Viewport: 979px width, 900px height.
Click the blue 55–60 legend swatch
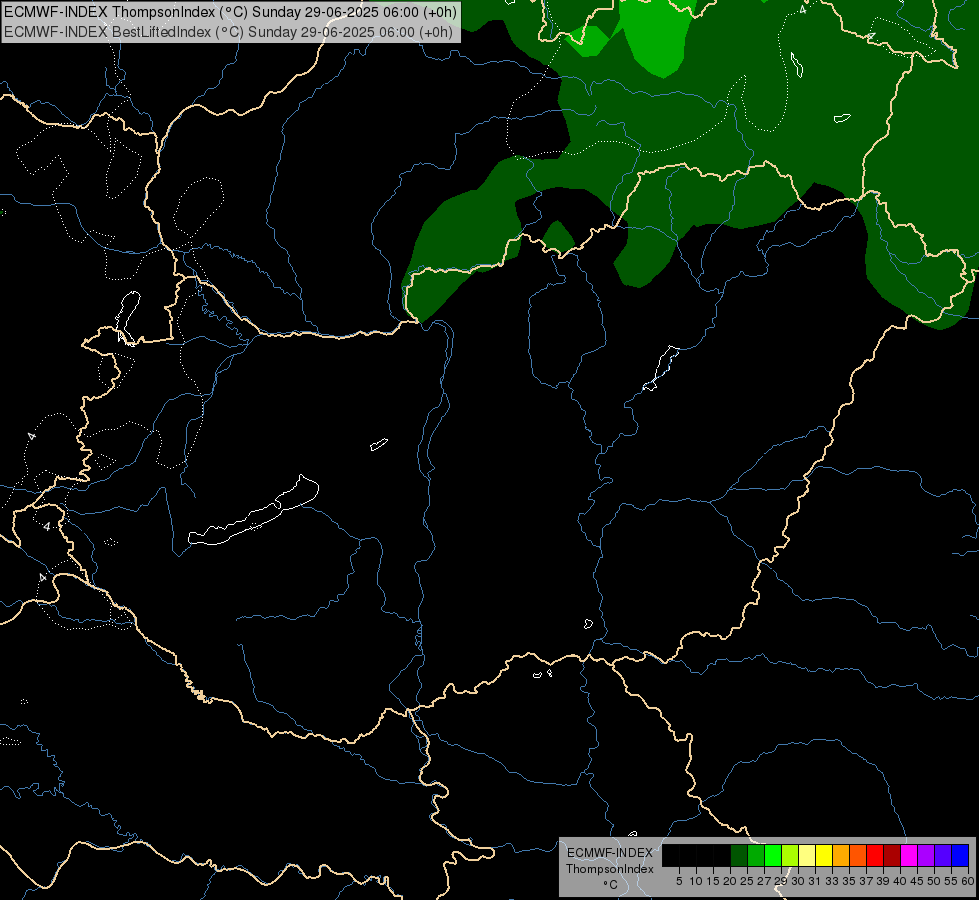960,856
